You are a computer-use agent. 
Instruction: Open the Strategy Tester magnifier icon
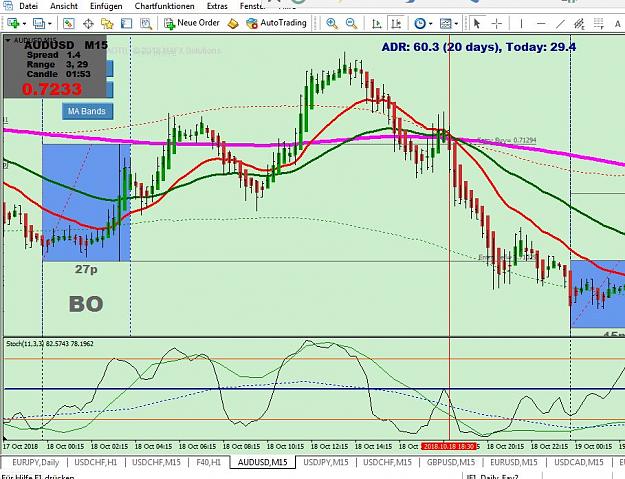[x=146, y=24]
